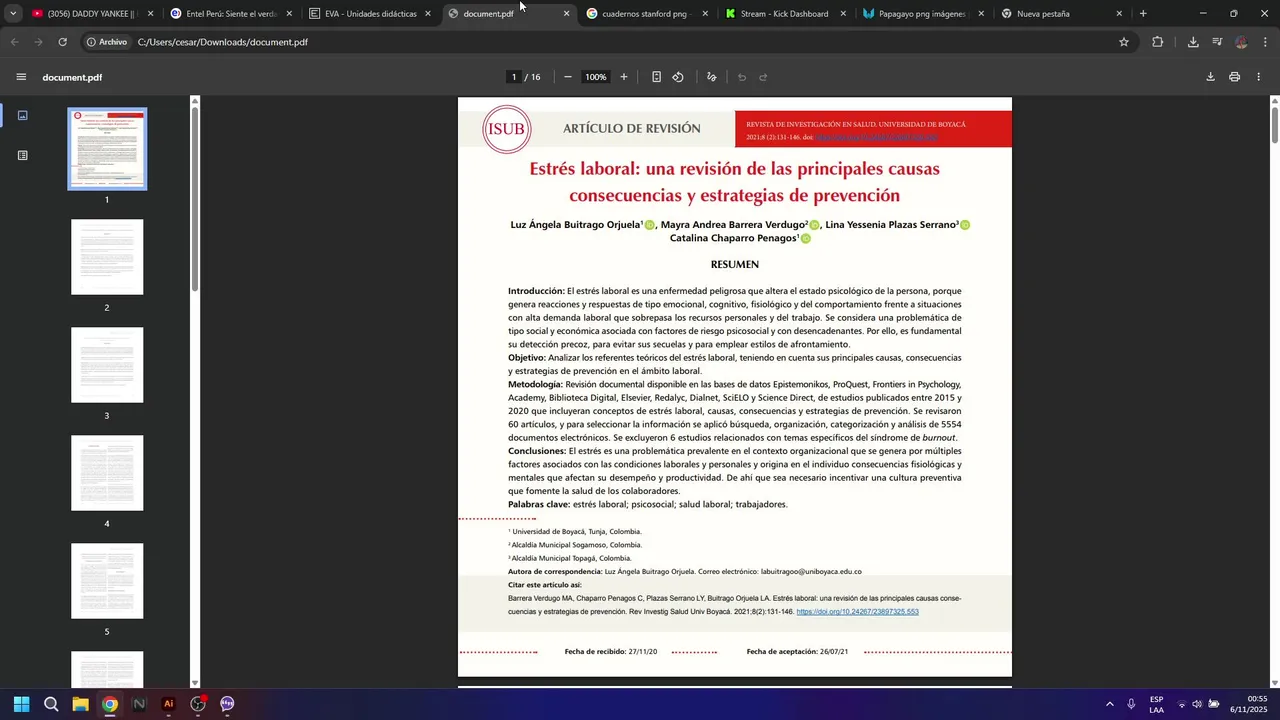Click ORCID icon beside Plazas Serrano
1280x720 pixels.
click(x=965, y=225)
